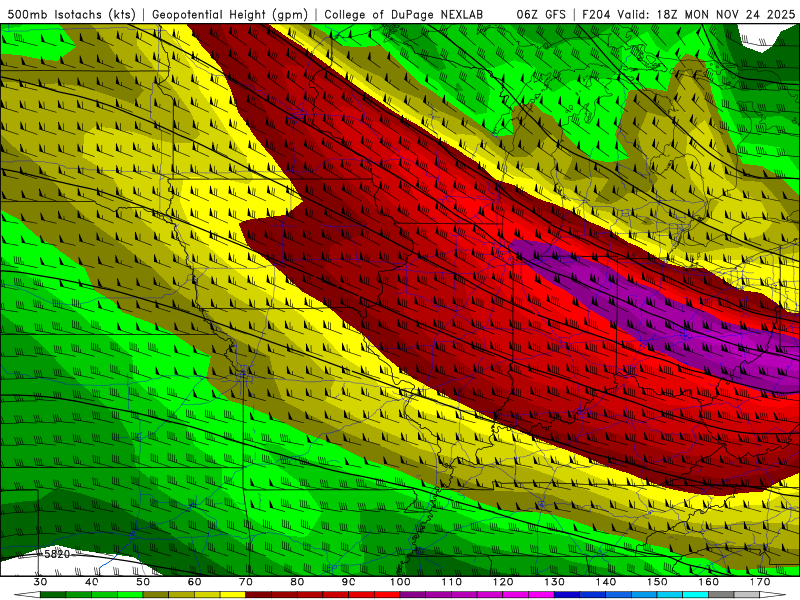800x600 pixels.
Task: Select the 70 value on the legend scale
Action: click(246, 582)
